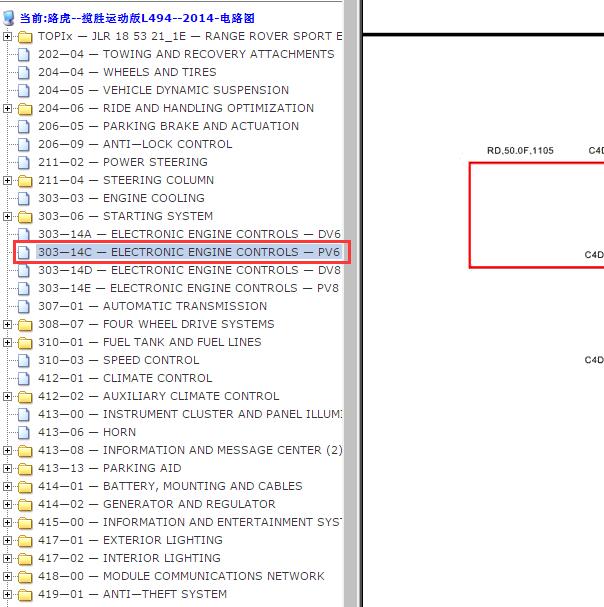This screenshot has width=604, height=607.
Task: Click the folder icon for 211-04 Steering Column
Action: 25,181
